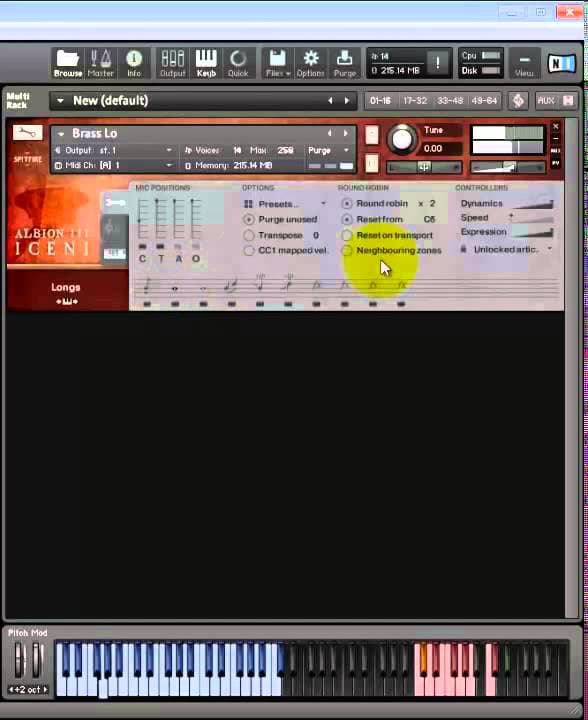The width and height of the screenshot is (588, 720).
Task: Select next instrument arrow in Brass Lo
Action: pyautogui.click(x=346, y=133)
